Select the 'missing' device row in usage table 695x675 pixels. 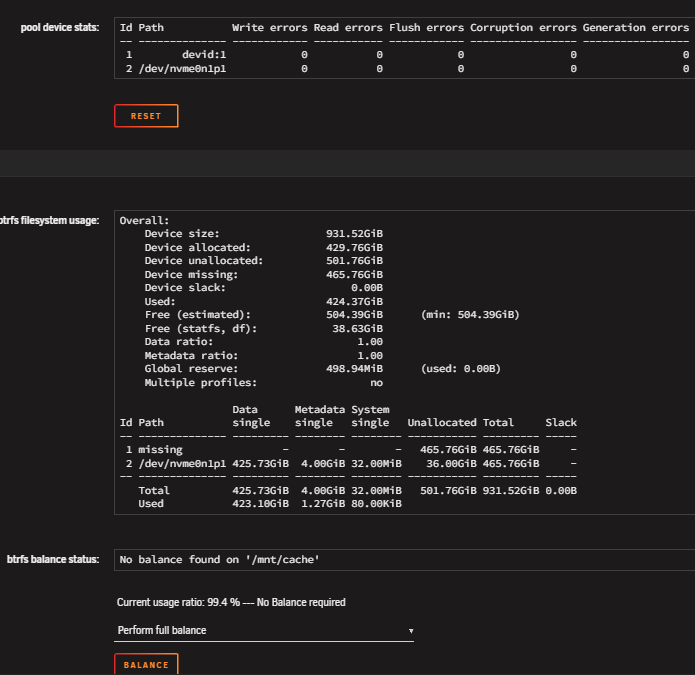[x=348, y=449]
